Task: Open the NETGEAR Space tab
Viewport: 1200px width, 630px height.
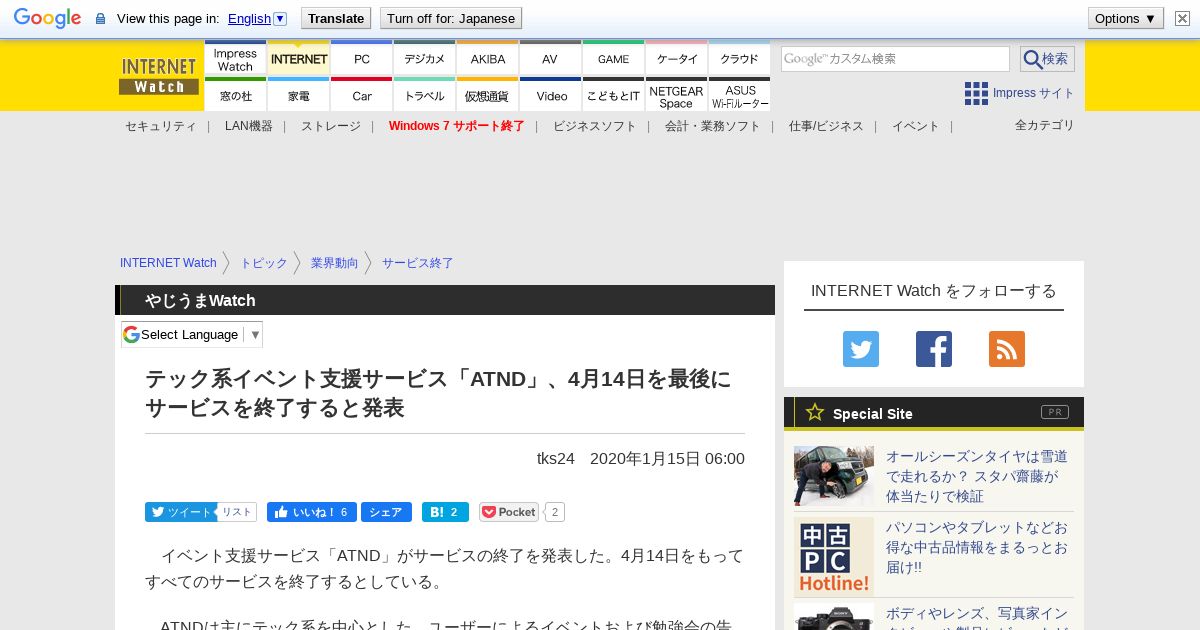Action: [x=677, y=95]
